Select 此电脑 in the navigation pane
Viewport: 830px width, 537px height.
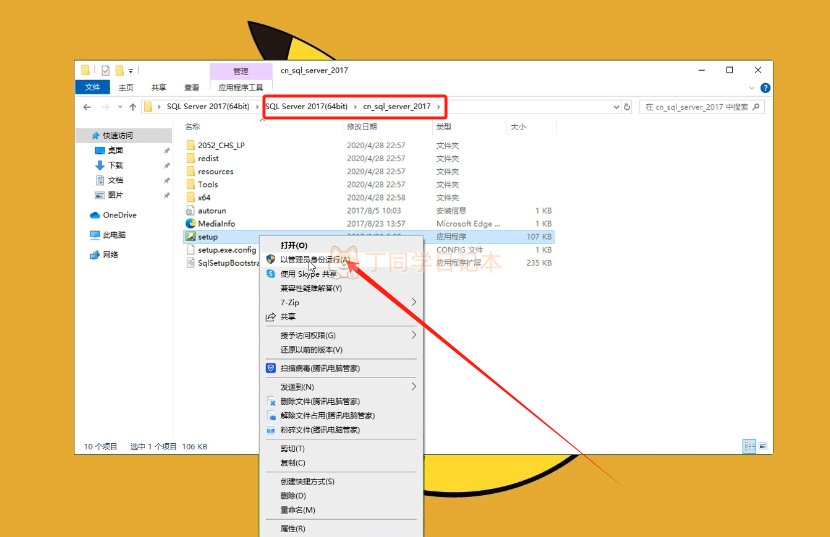pos(114,235)
